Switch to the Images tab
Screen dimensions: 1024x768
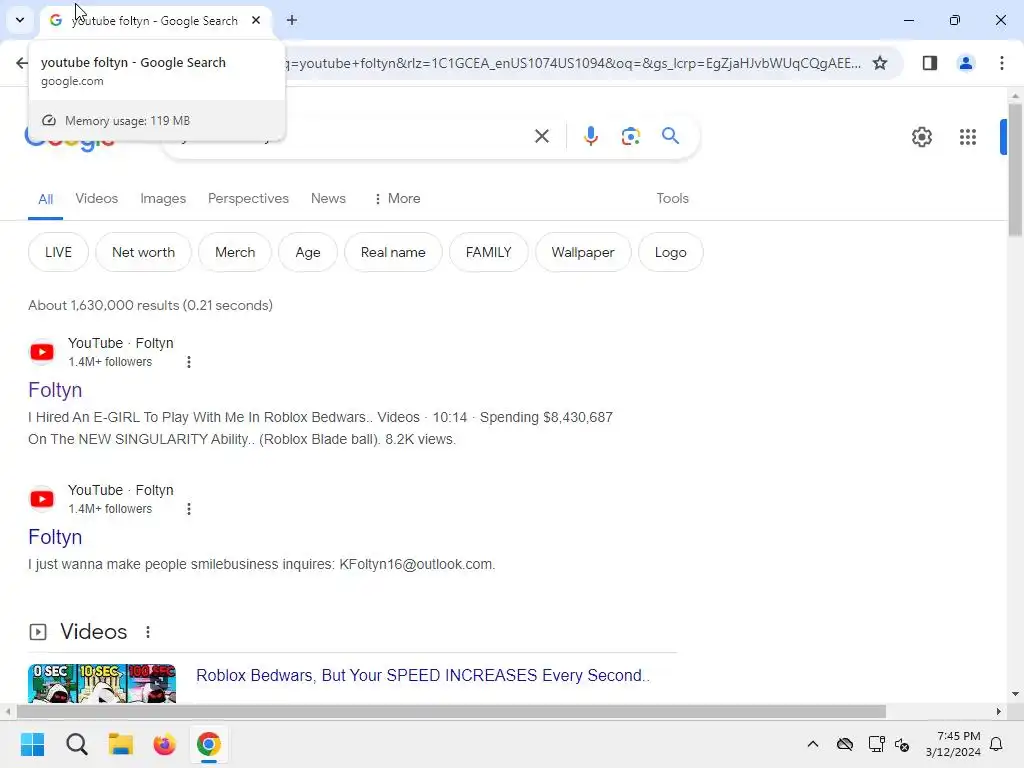[163, 199]
